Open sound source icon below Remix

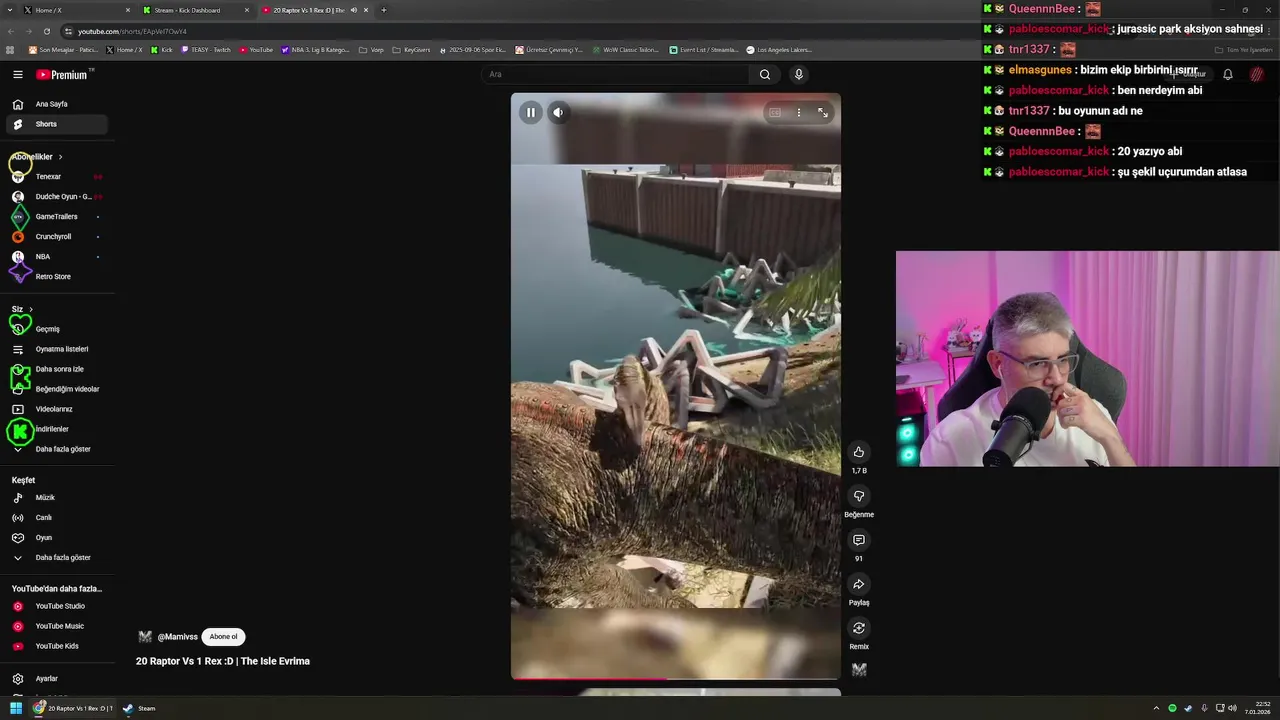[859, 670]
